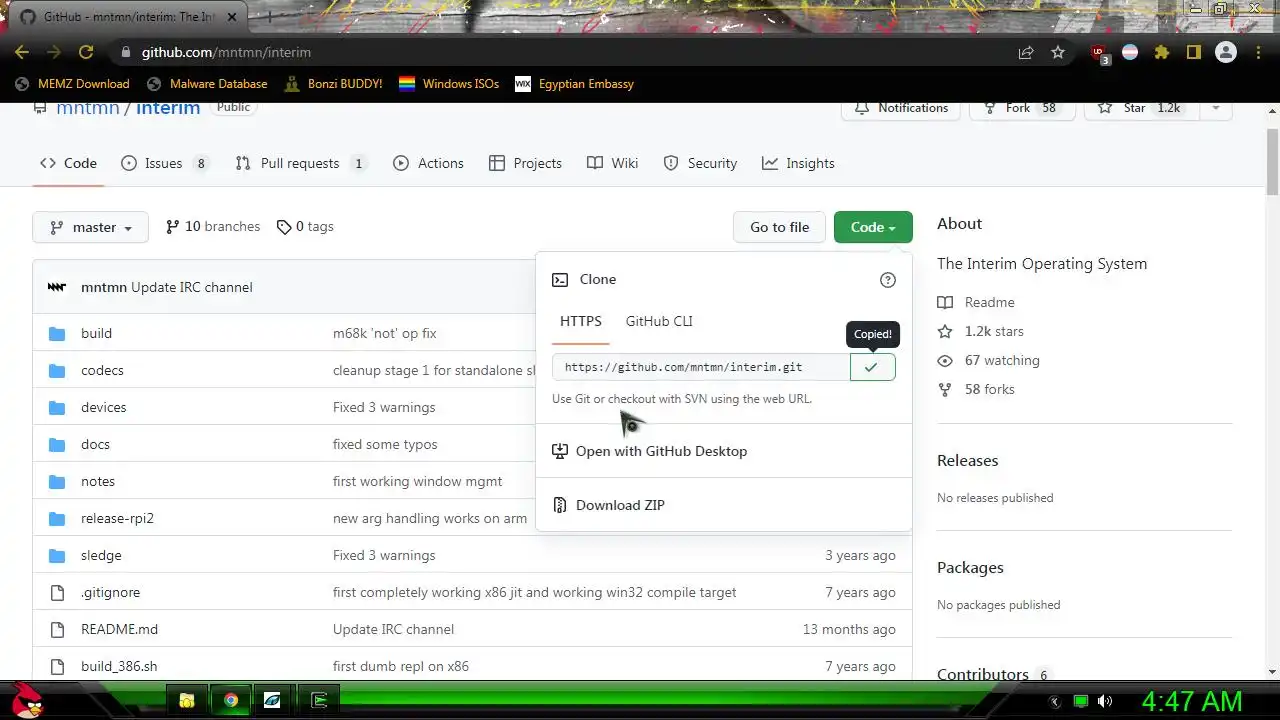Open the Wiki tab
This screenshot has width=1280, height=720.
pyautogui.click(x=612, y=163)
